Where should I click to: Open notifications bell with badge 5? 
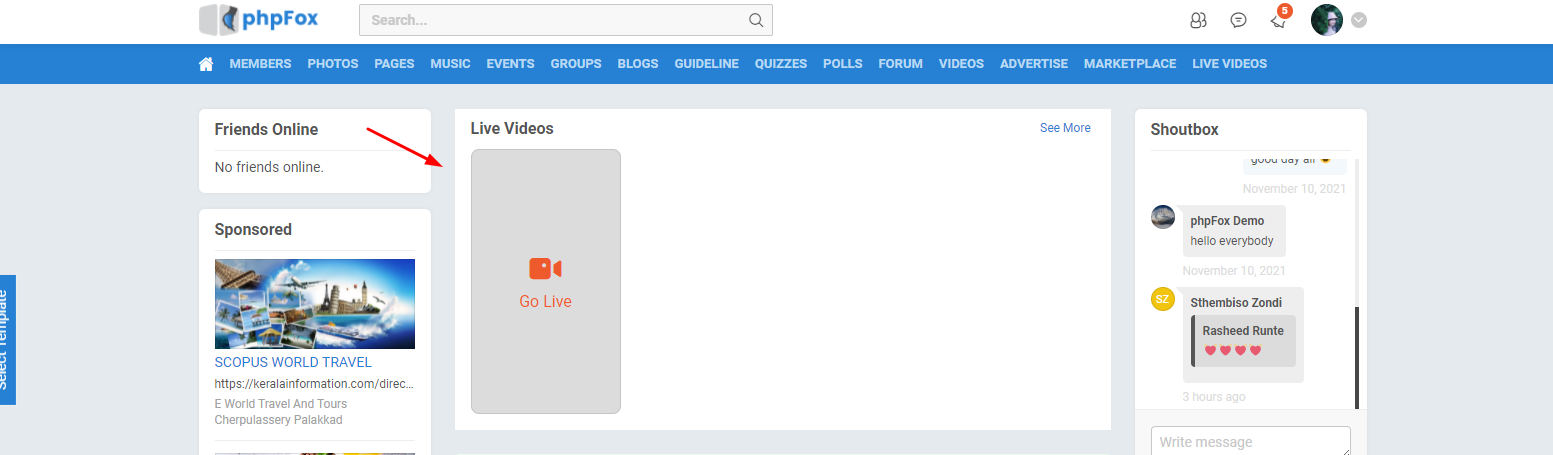1279,19
